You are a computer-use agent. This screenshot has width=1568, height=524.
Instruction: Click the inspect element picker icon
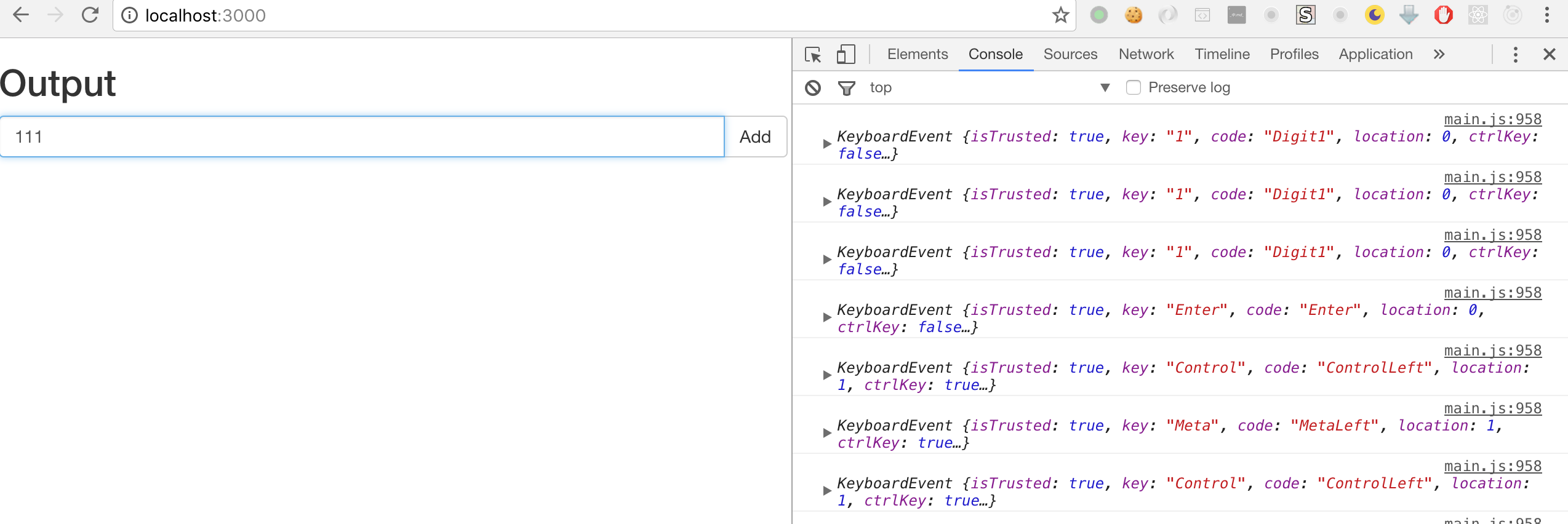pos(813,55)
